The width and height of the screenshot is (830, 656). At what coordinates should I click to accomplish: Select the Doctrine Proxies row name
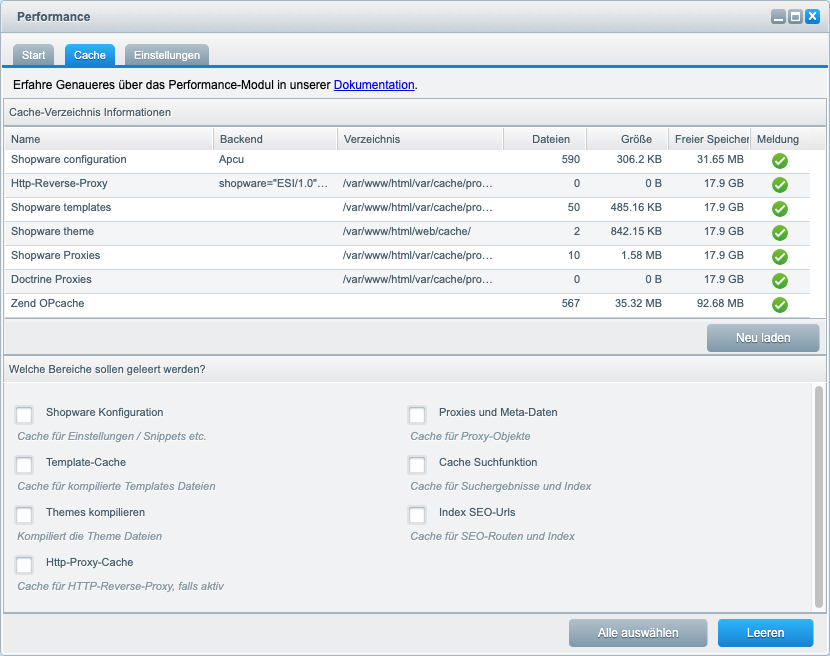pos(51,279)
